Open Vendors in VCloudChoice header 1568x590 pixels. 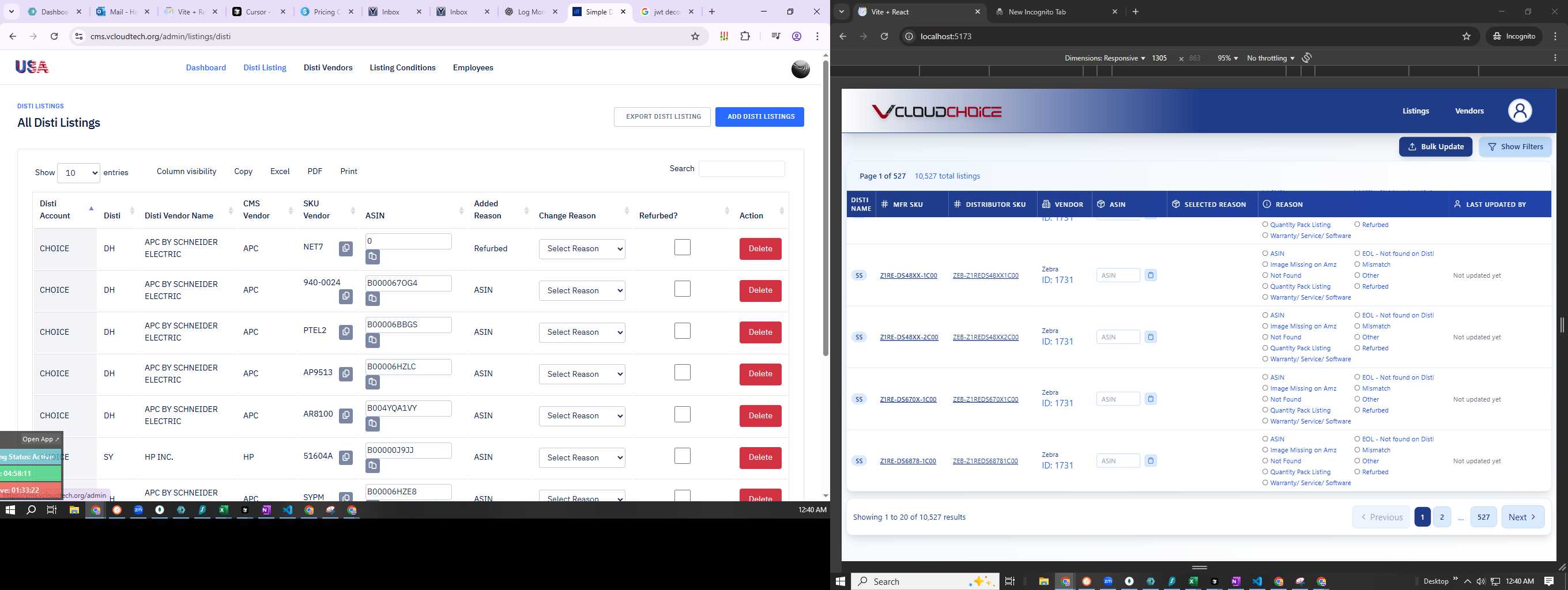[x=1469, y=111]
